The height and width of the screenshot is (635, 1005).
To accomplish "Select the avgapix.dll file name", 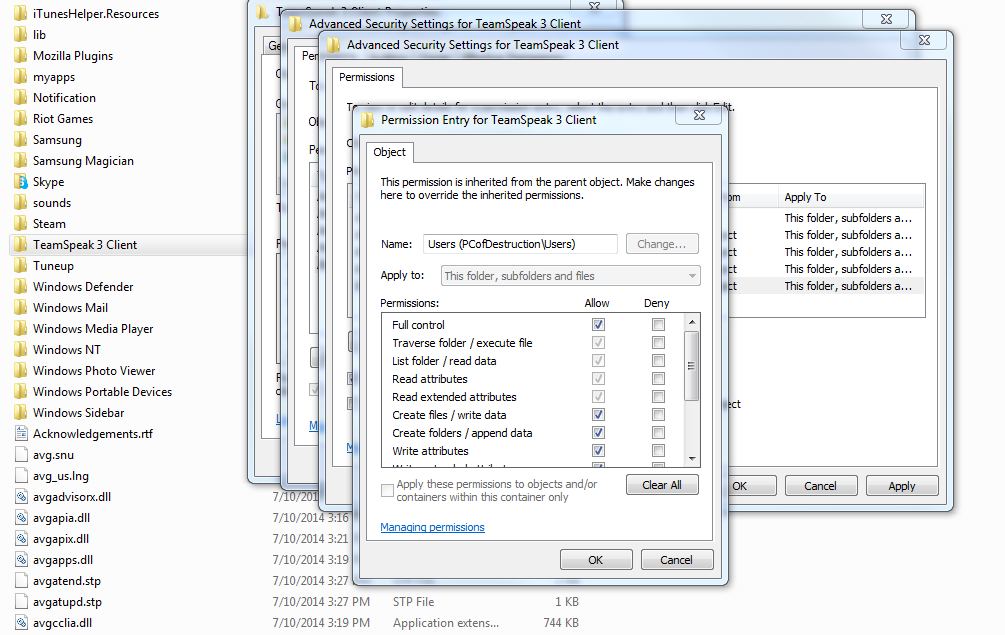I will 61,539.
